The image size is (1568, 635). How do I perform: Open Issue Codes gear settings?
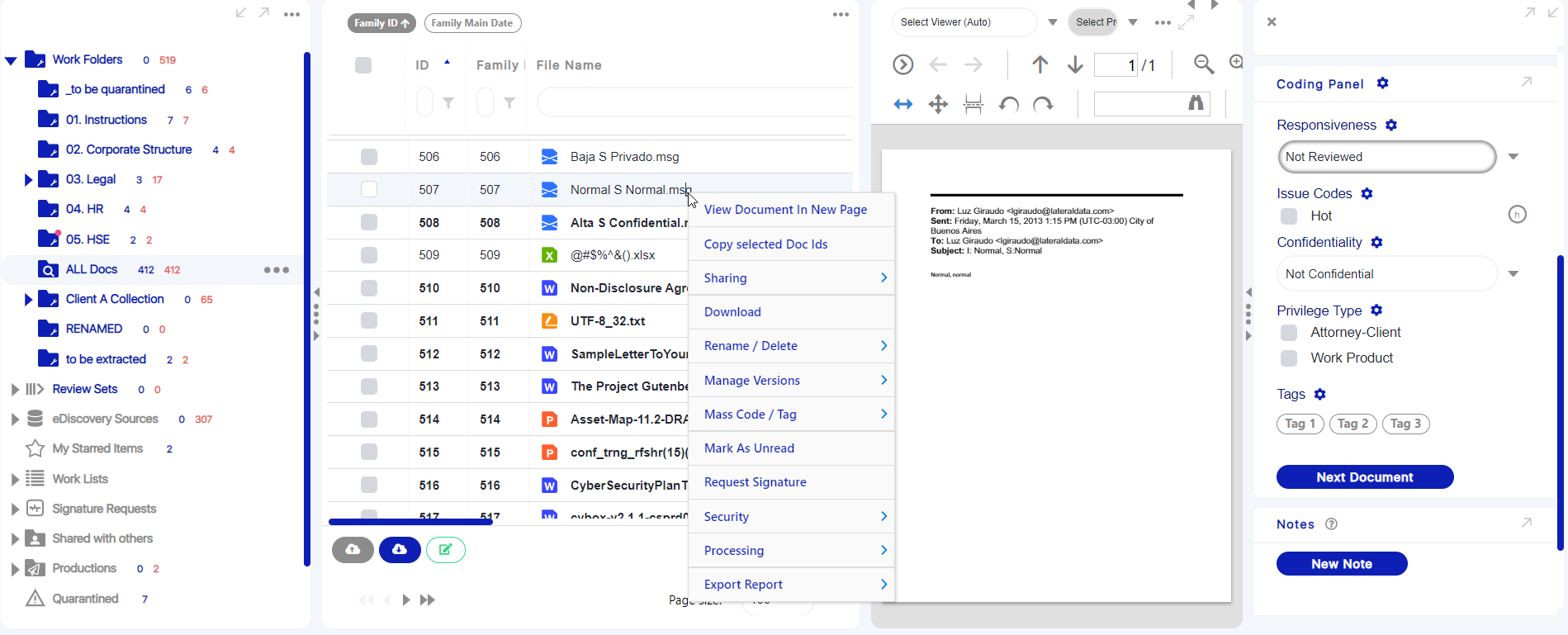1367,193
